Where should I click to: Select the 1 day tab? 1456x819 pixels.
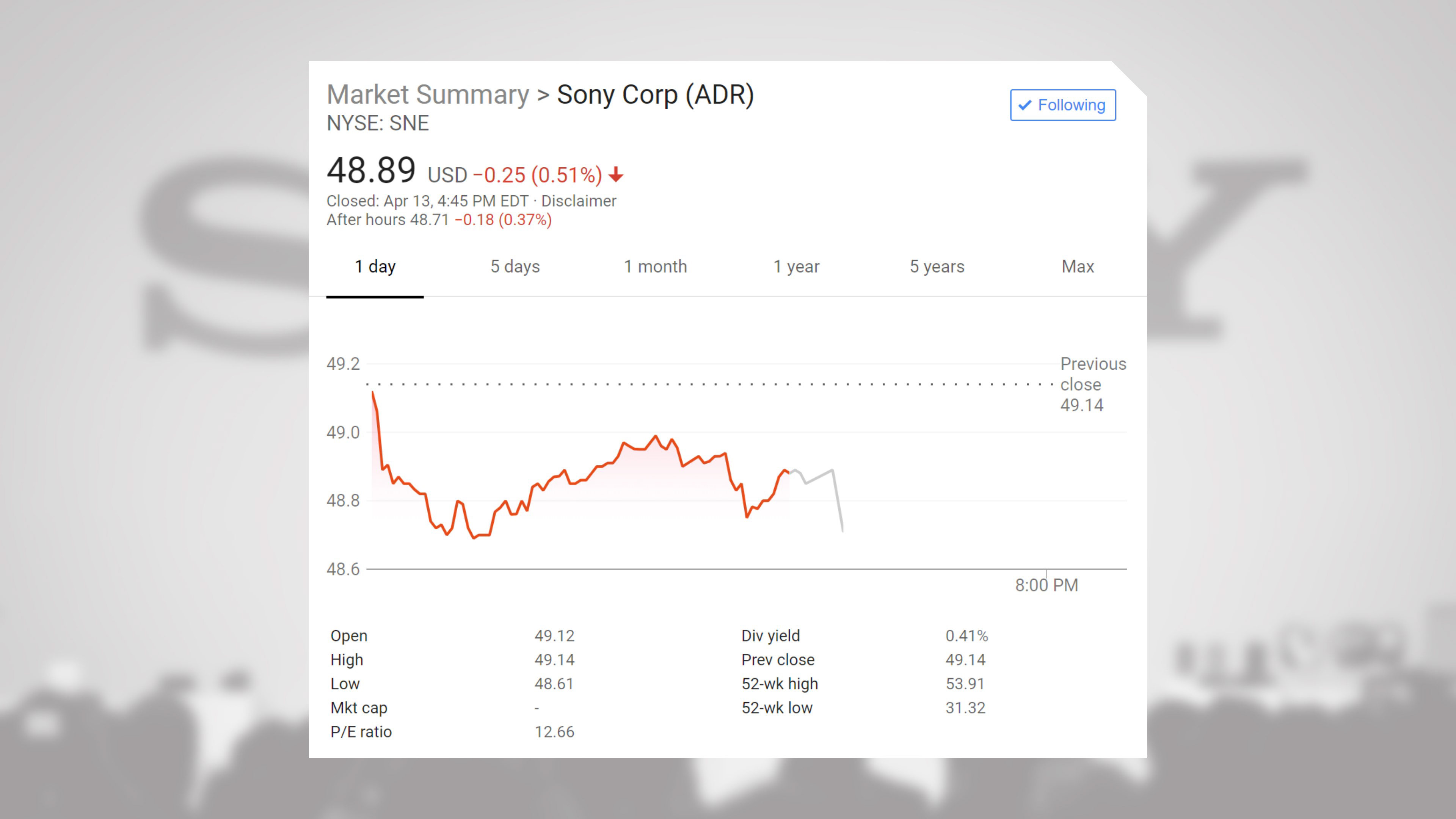[x=375, y=267]
